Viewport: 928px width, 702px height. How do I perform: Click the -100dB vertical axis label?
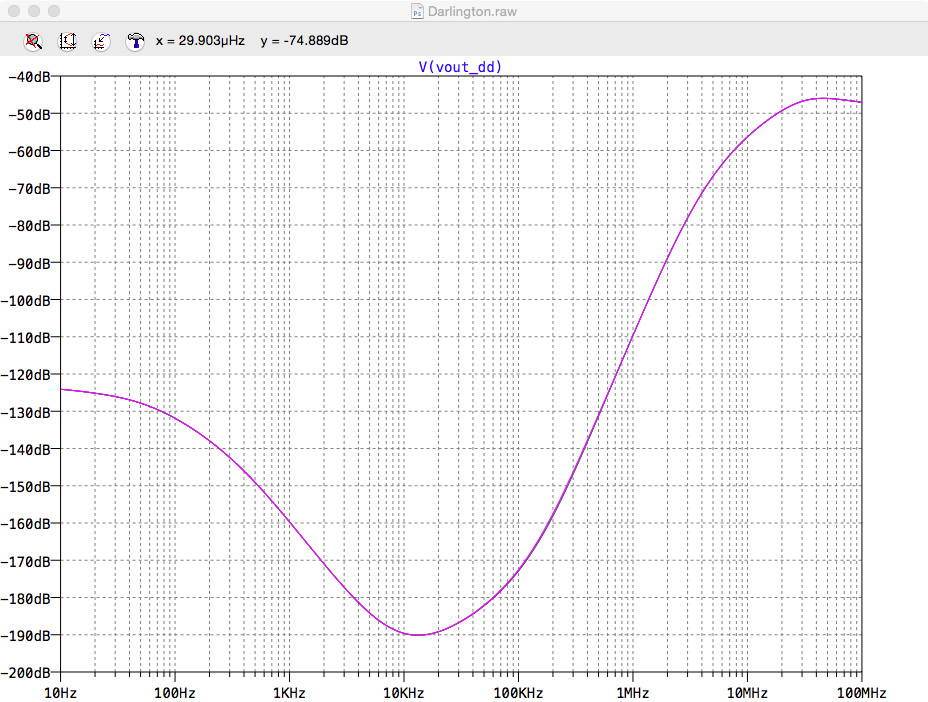coord(25,301)
